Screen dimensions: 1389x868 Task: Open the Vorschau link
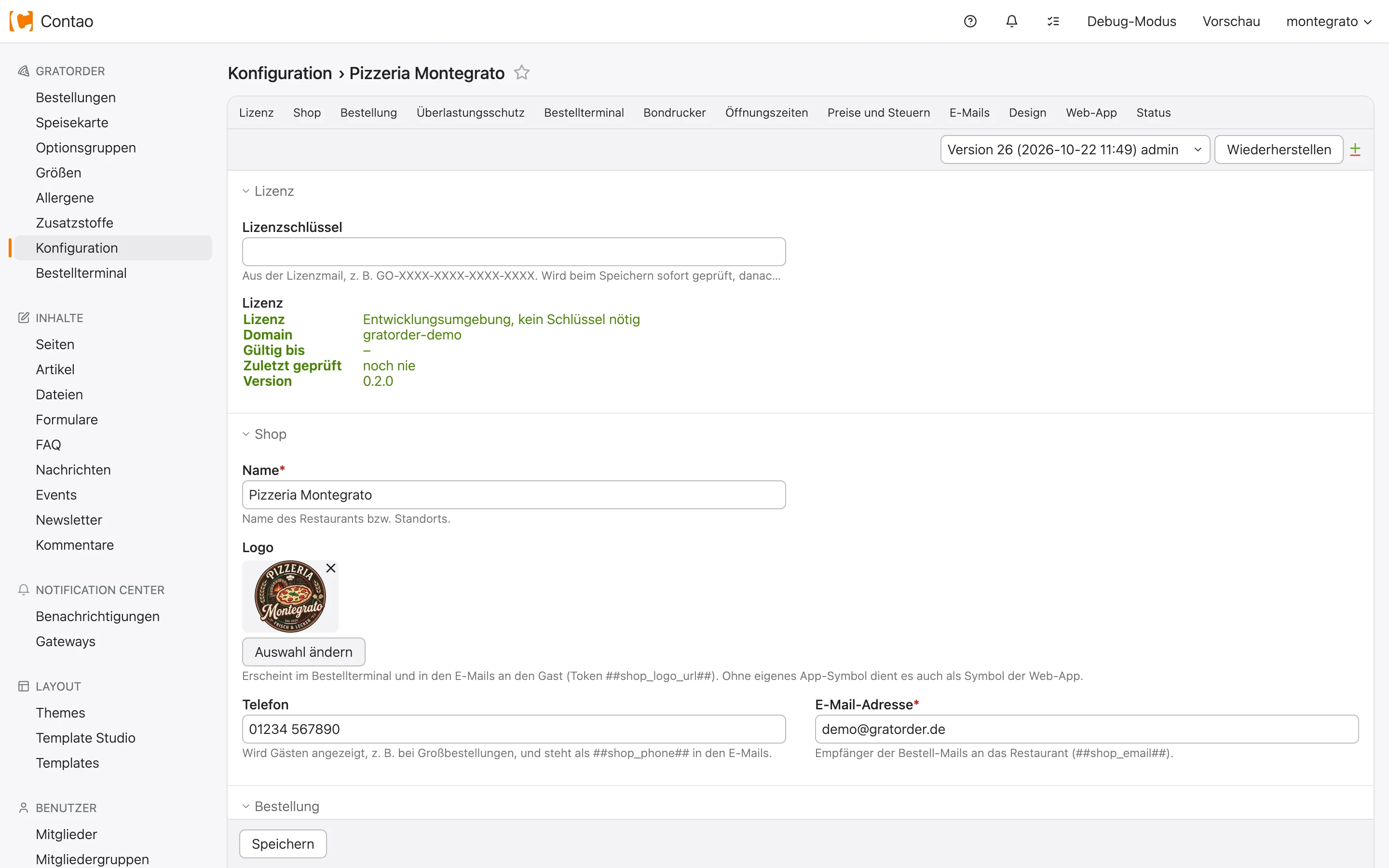pyautogui.click(x=1231, y=21)
